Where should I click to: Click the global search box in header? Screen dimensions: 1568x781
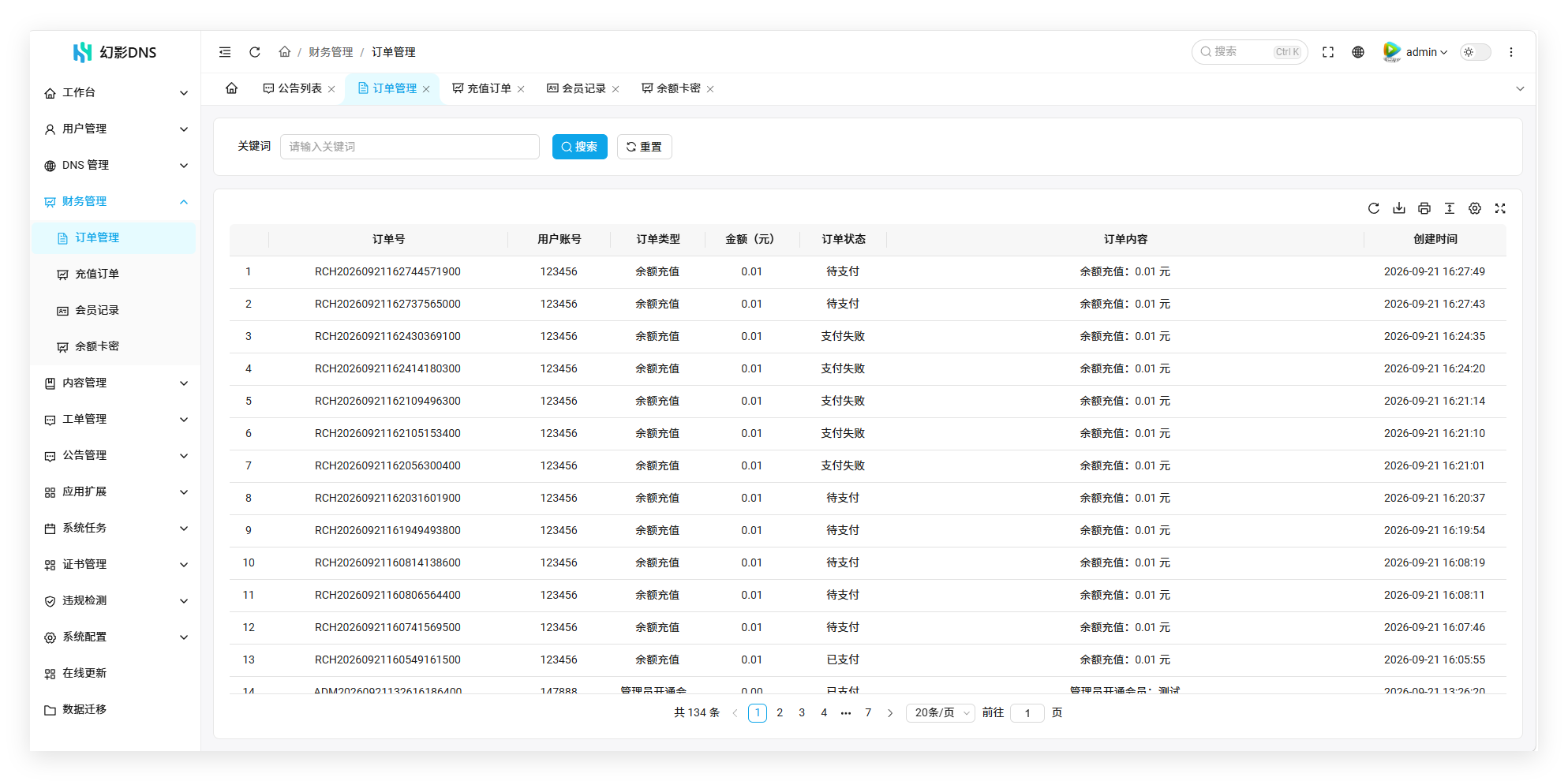(1250, 52)
